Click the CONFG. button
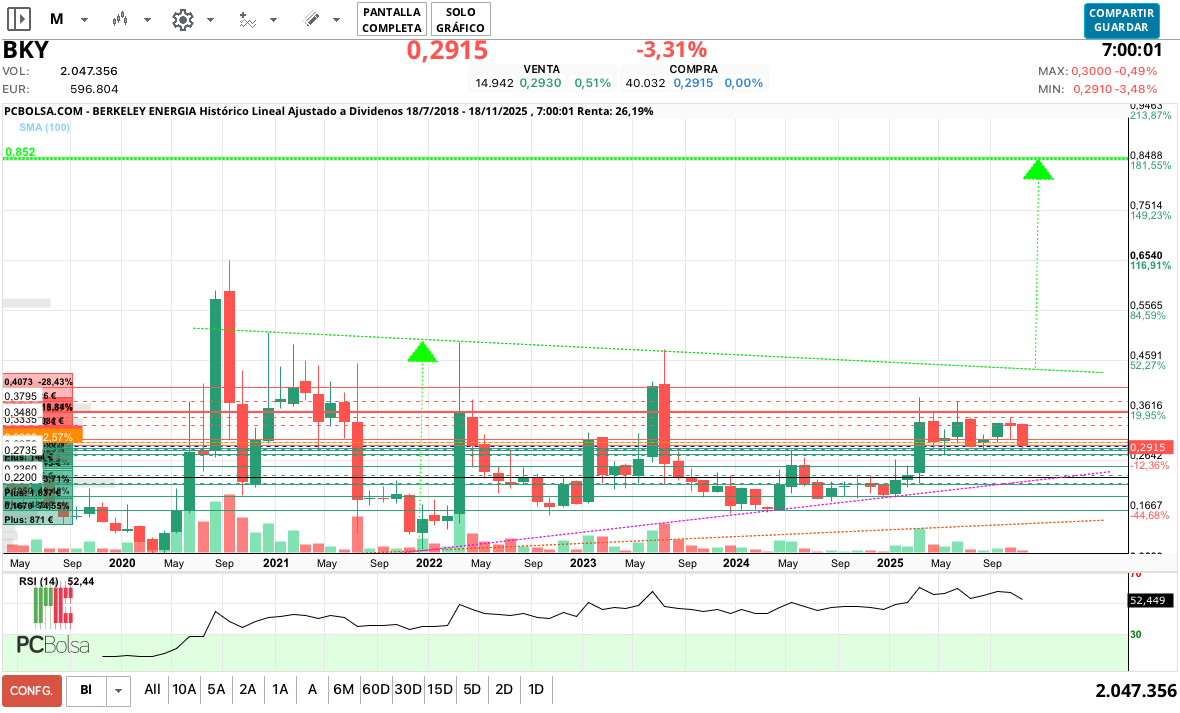Screen dimensions: 1180x713 pyautogui.click(x=31, y=690)
